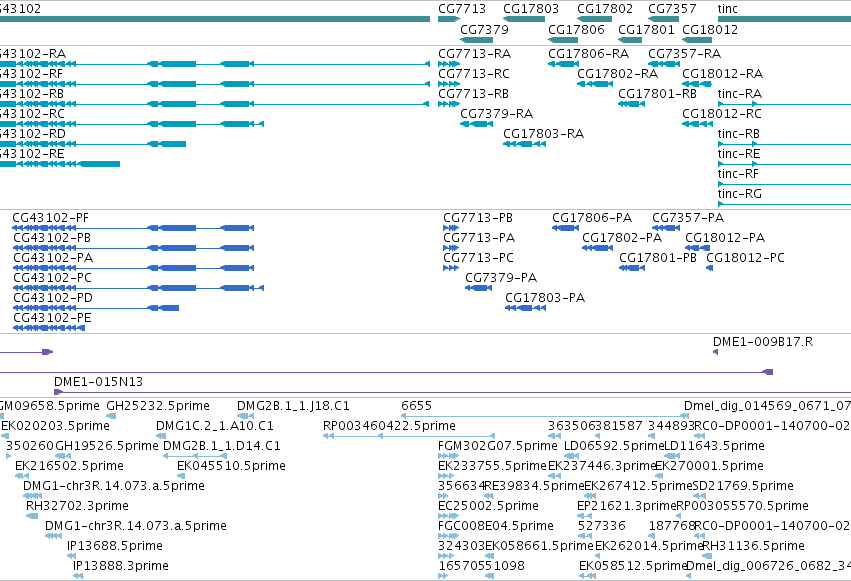Select protein CG17801-PB
Screen dimensions: 851x581
[x=632, y=268]
